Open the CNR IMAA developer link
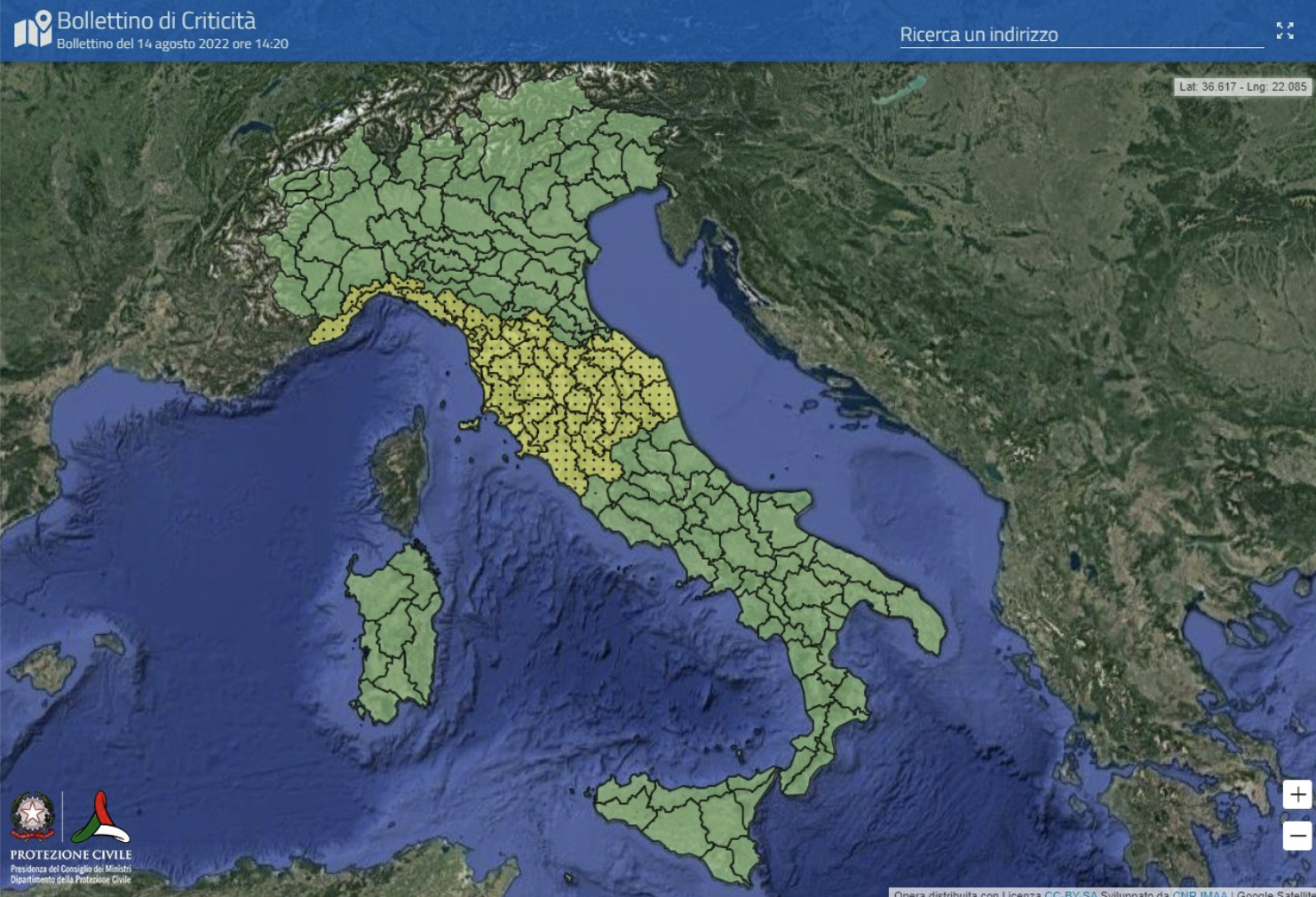 (1200, 893)
